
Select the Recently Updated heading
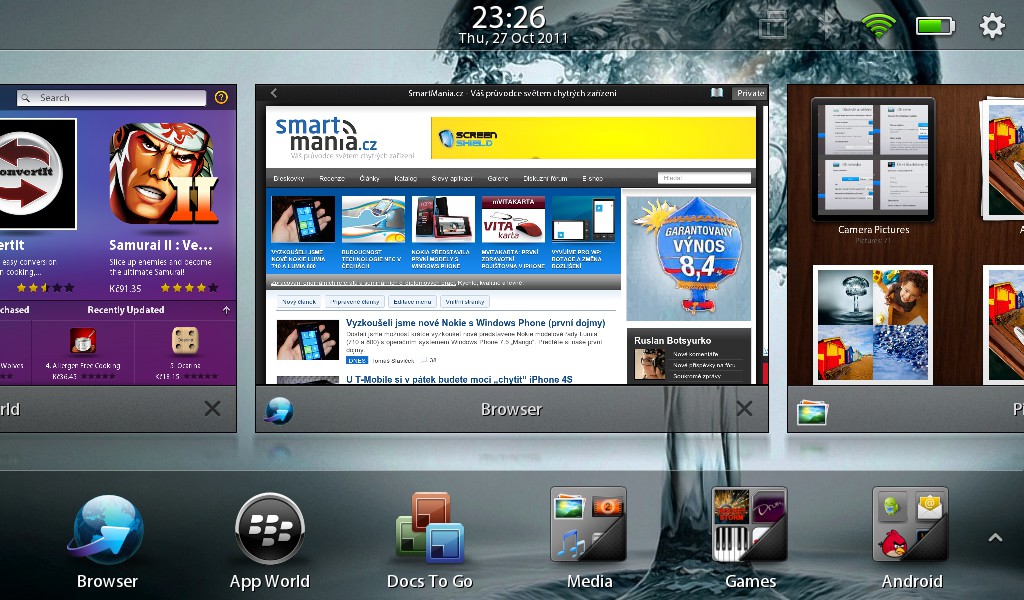pos(125,310)
